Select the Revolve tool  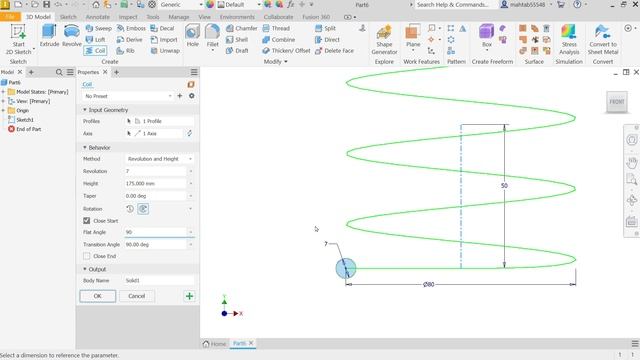pyautogui.click(x=72, y=35)
